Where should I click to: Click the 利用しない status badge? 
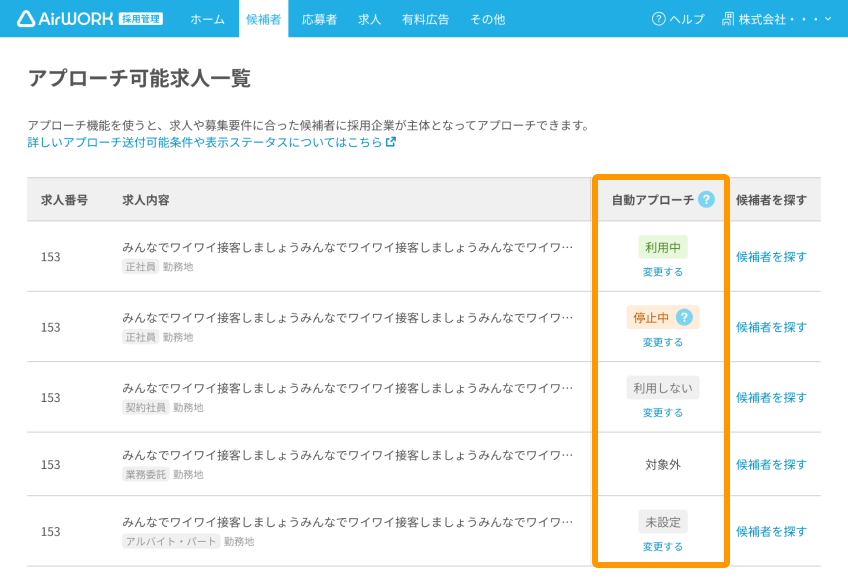(x=662, y=388)
